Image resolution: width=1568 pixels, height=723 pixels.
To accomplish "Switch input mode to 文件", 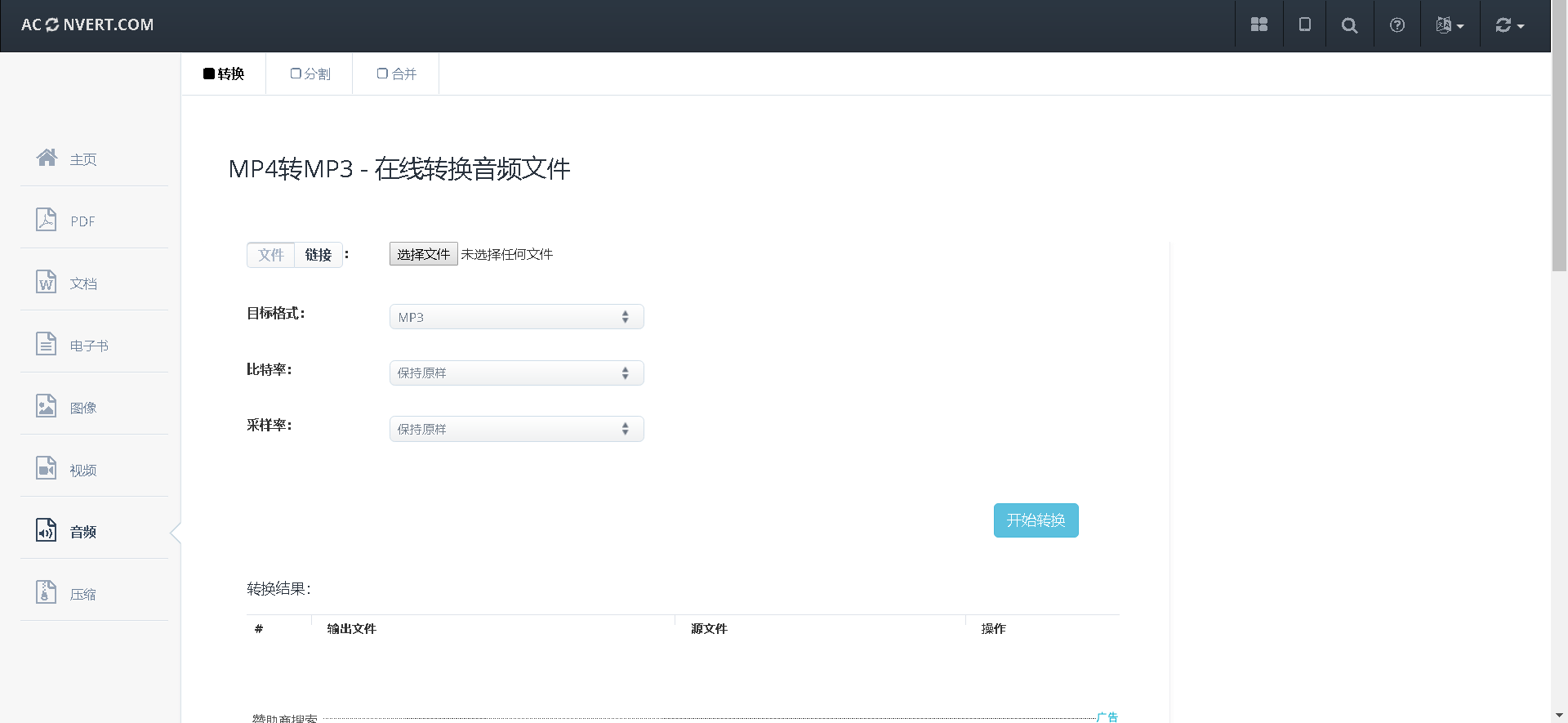I will [271, 255].
